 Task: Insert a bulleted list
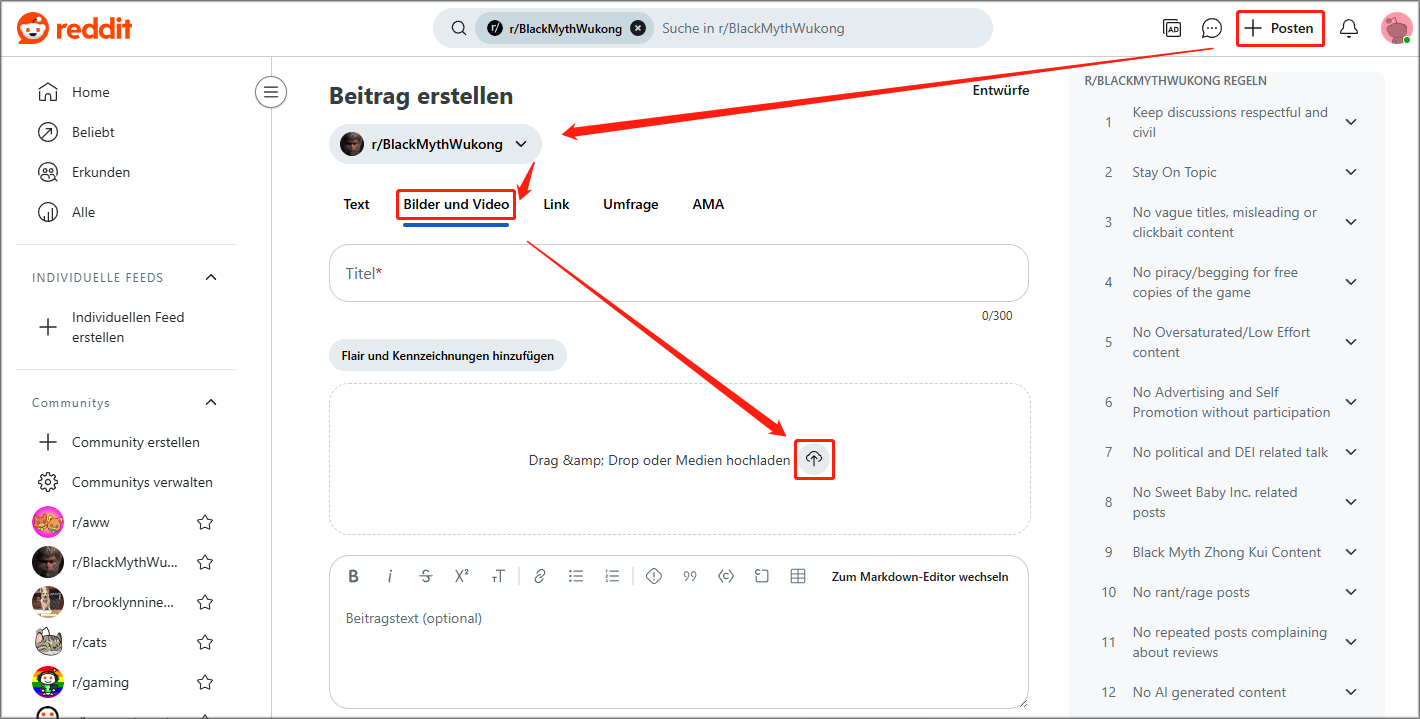click(x=576, y=576)
